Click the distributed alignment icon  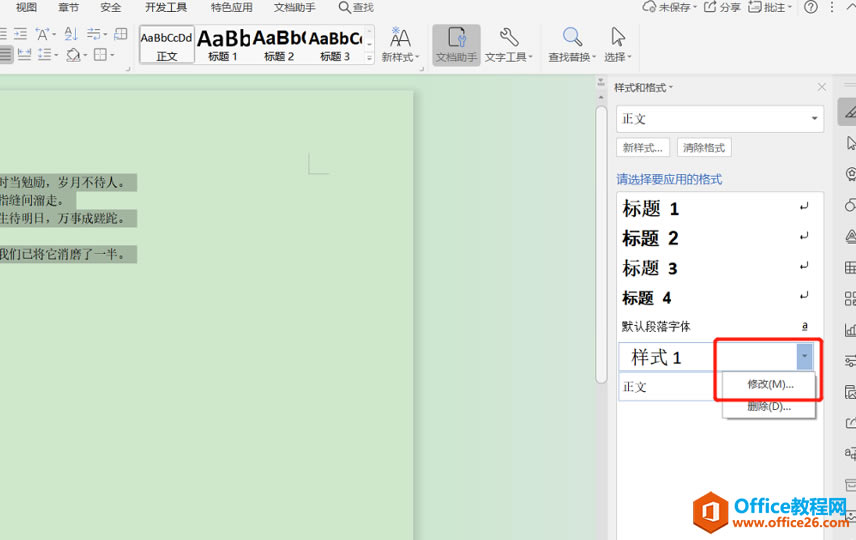[25, 54]
